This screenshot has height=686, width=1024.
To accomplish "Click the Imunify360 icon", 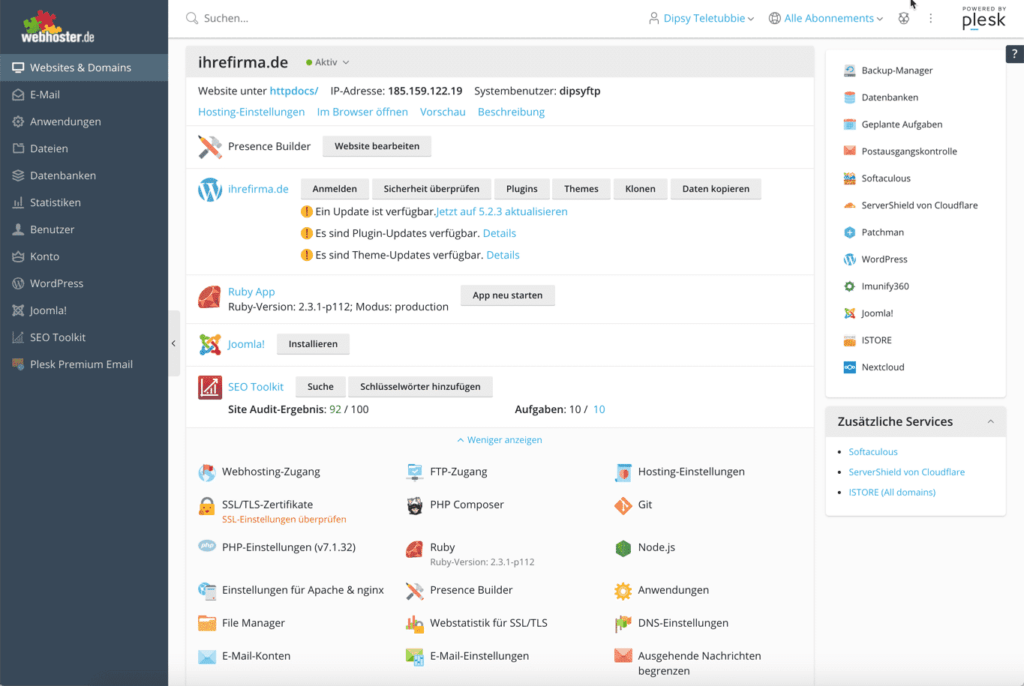I will coord(850,286).
